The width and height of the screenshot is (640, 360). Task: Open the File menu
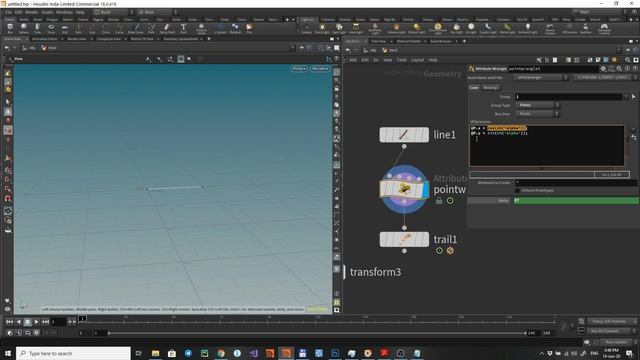click(x=9, y=12)
